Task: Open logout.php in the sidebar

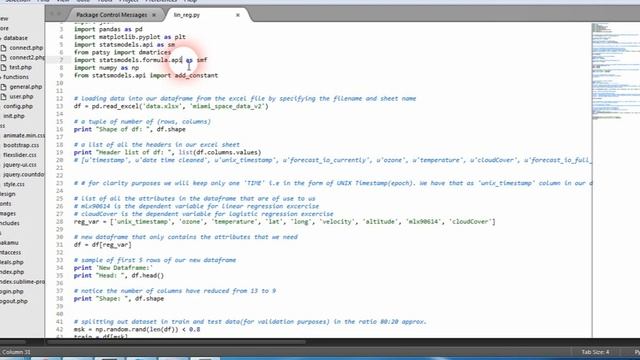Action: (x=14, y=301)
